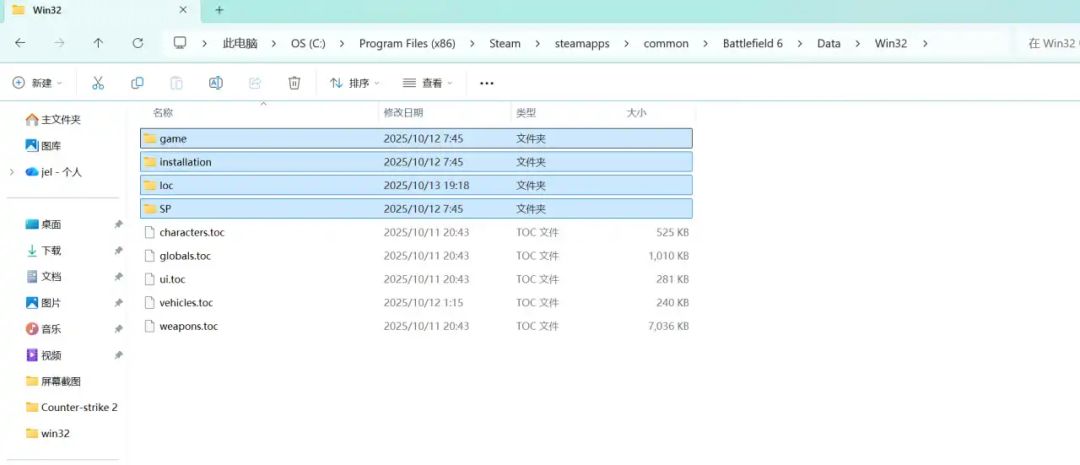1080x465 pixels.
Task: Open the 排序 (Sort) dropdown
Action: [x=355, y=83]
